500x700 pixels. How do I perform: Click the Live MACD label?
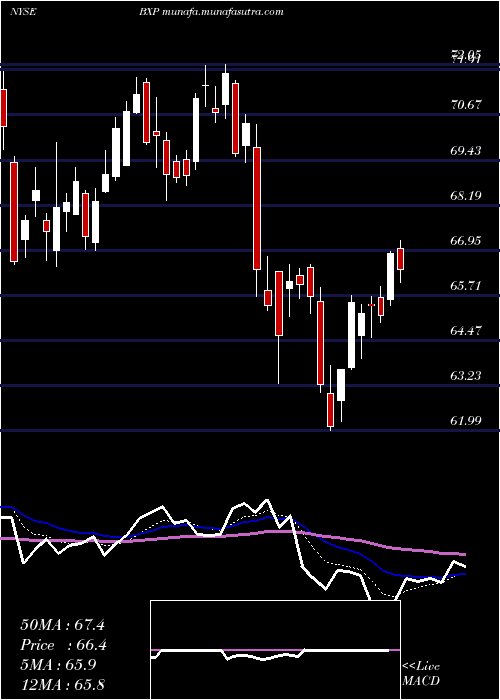[421, 673]
